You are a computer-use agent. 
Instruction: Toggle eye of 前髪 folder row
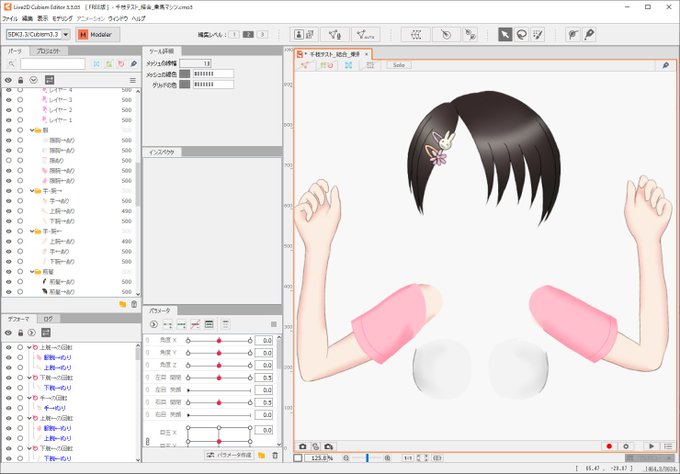9,272
